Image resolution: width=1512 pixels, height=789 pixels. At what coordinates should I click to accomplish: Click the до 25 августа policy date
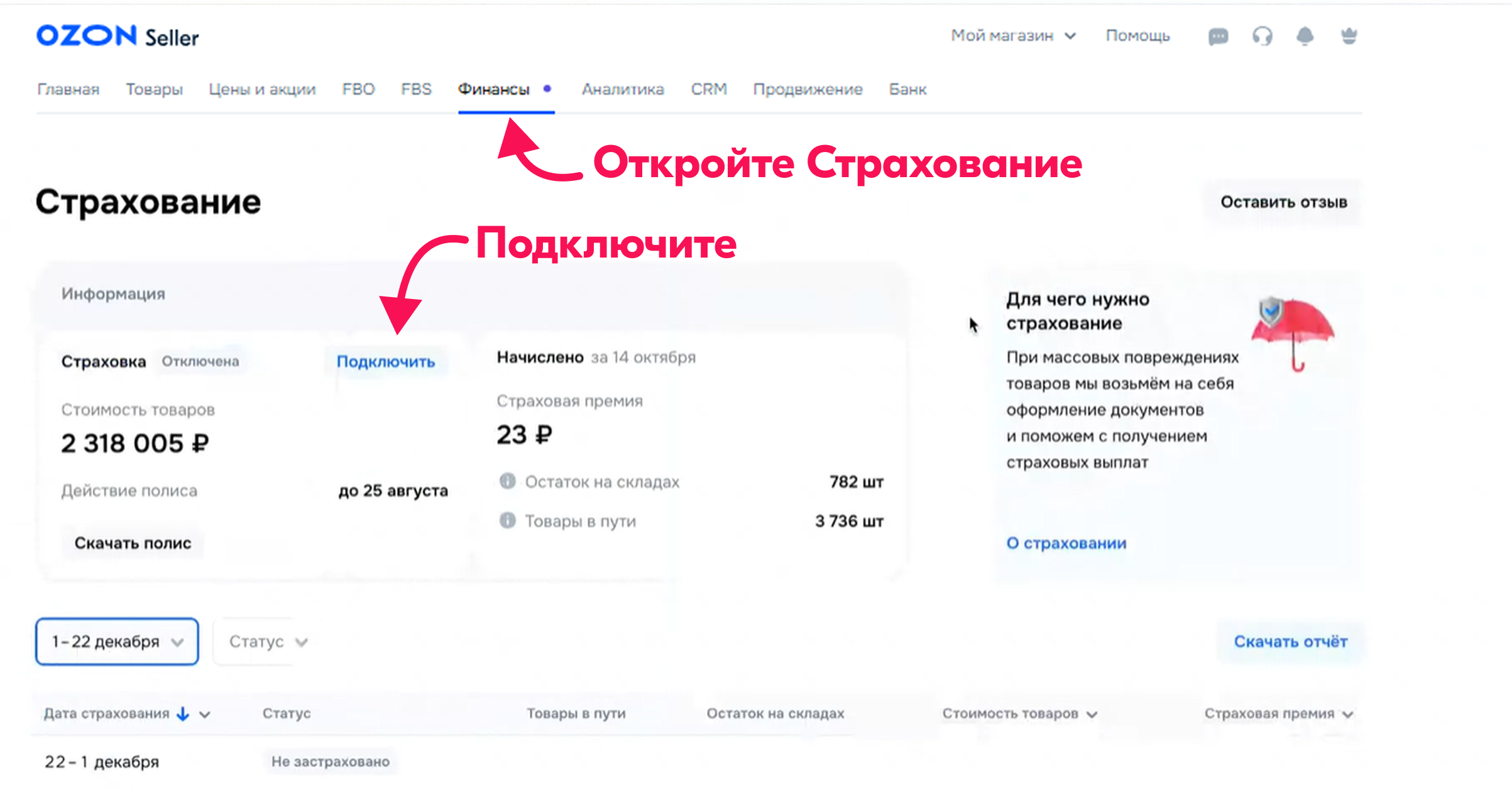pos(393,491)
